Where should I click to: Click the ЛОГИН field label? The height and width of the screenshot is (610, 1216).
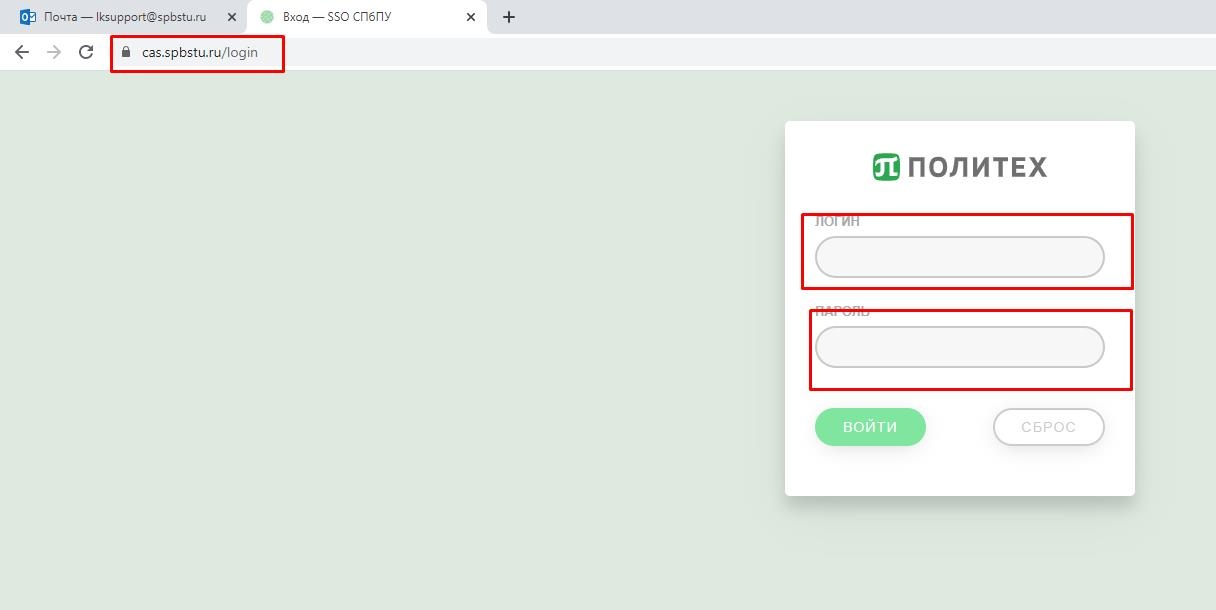coord(837,222)
